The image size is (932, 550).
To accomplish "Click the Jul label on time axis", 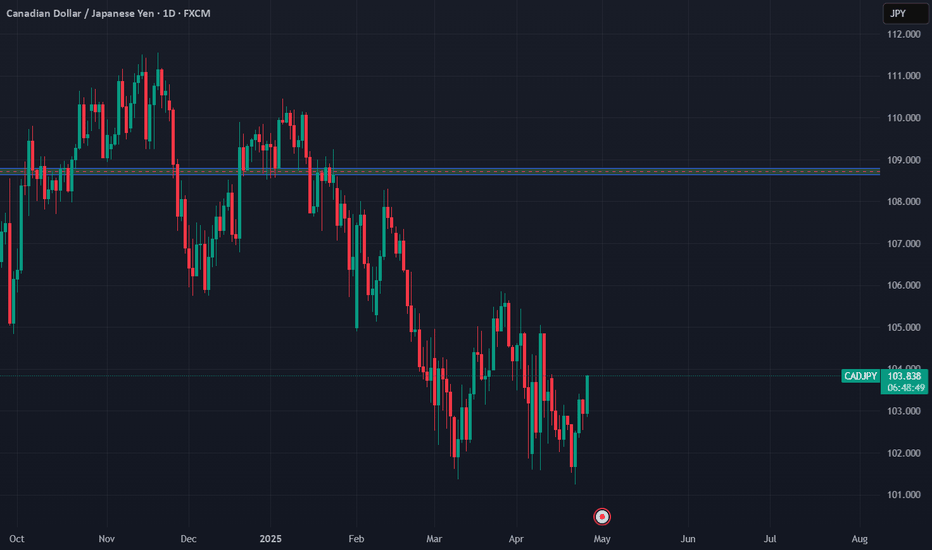I will click(770, 539).
